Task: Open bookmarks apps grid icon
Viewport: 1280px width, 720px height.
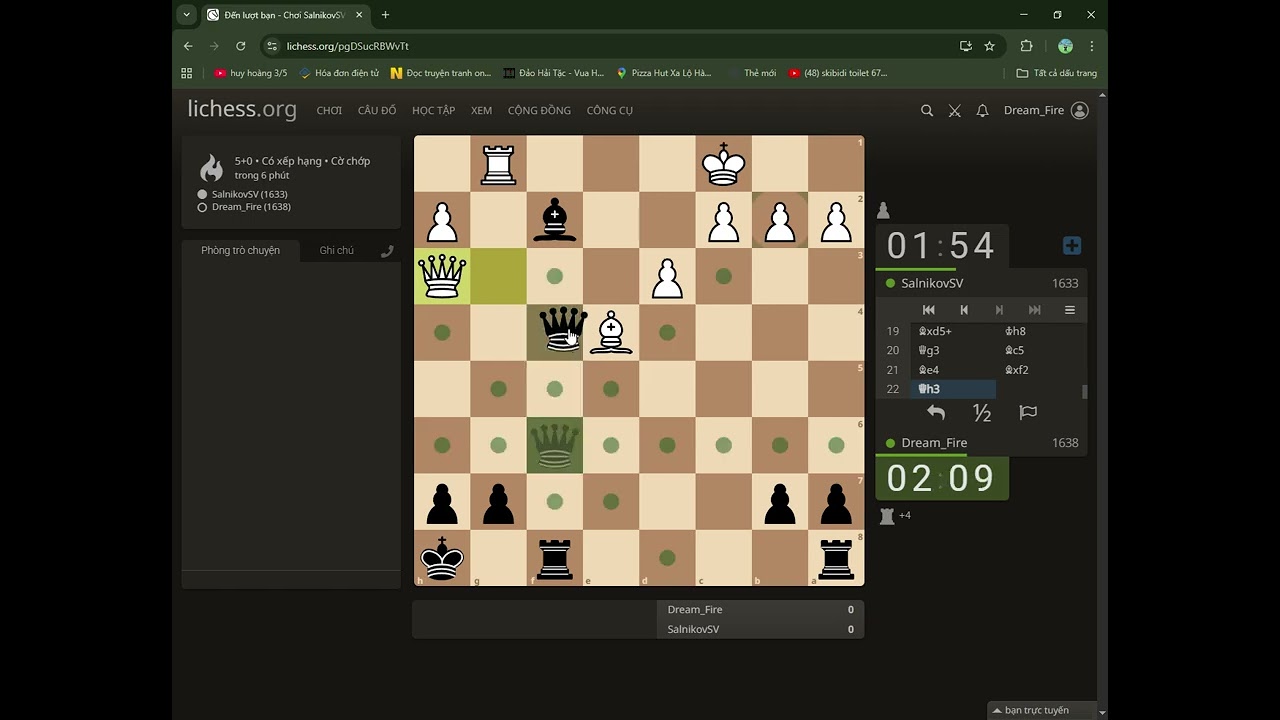Action: 186,73
